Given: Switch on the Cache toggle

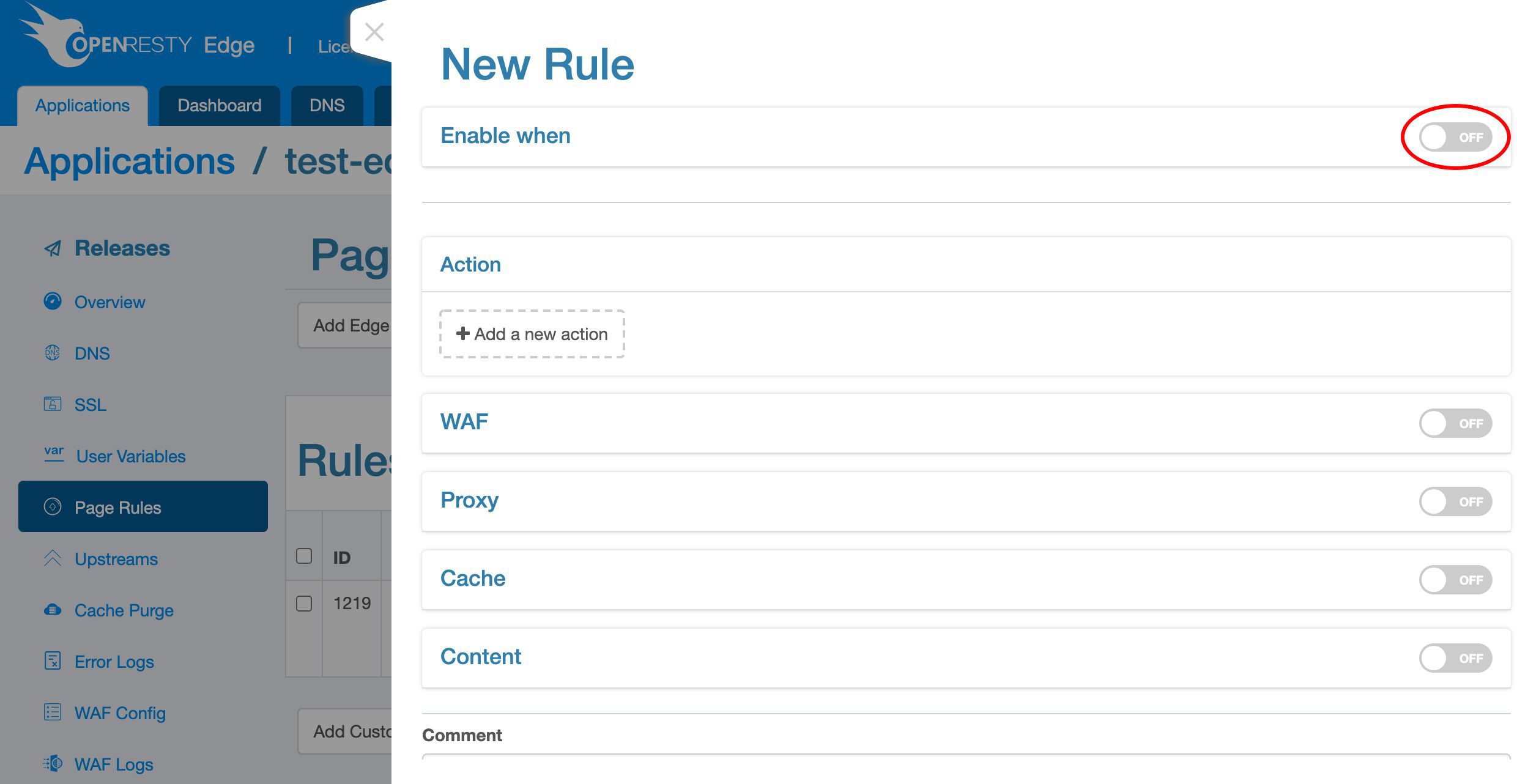Looking at the screenshot, I should (1455, 580).
